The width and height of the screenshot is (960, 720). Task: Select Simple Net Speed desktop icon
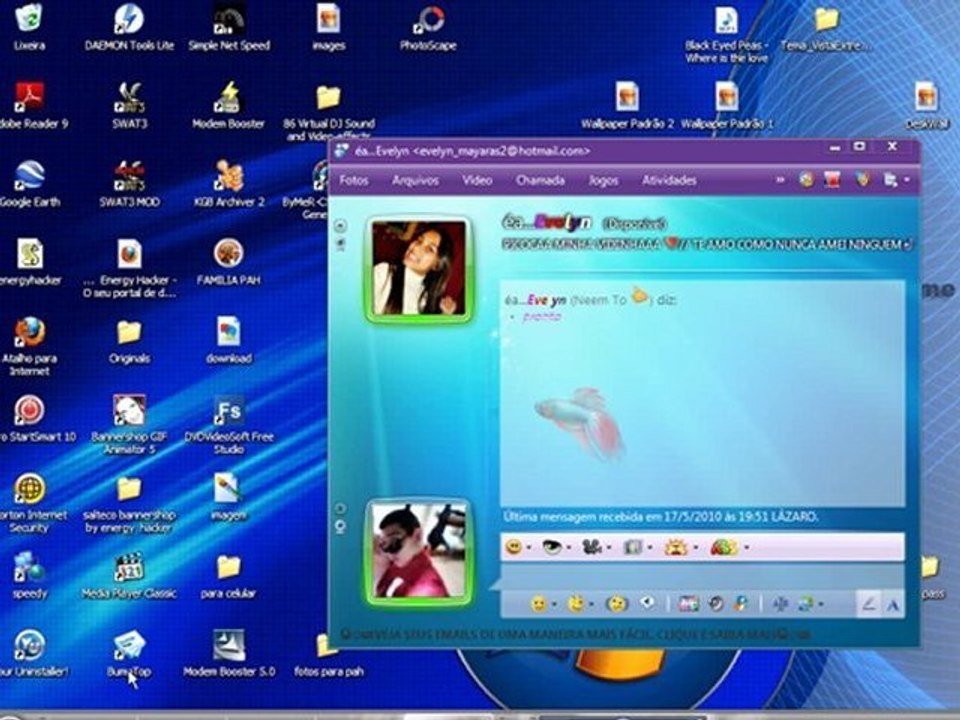229,26
